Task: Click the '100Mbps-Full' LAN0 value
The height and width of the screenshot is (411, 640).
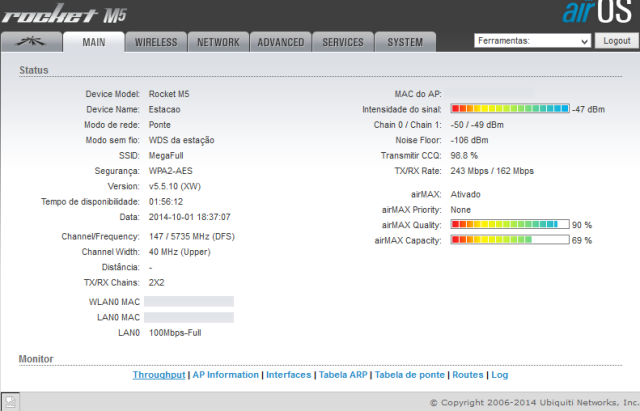Action: (x=175, y=333)
